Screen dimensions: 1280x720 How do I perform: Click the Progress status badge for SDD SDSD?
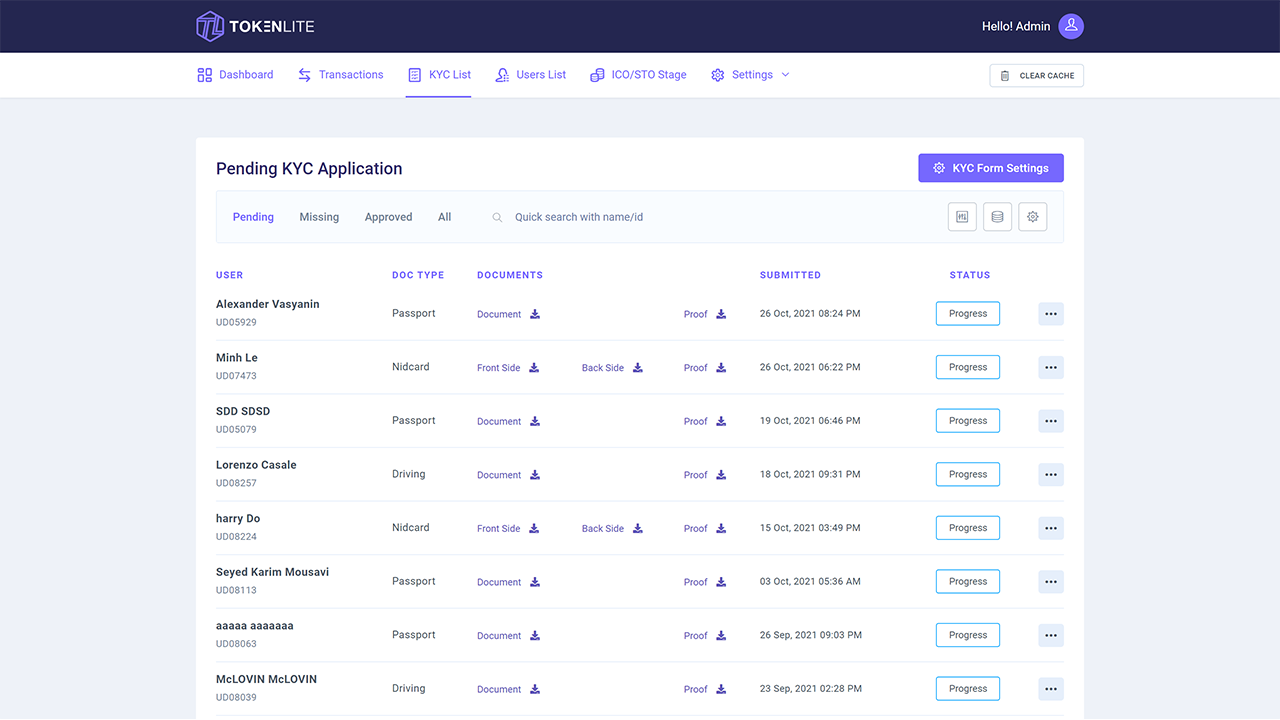click(x=967, y=420)
